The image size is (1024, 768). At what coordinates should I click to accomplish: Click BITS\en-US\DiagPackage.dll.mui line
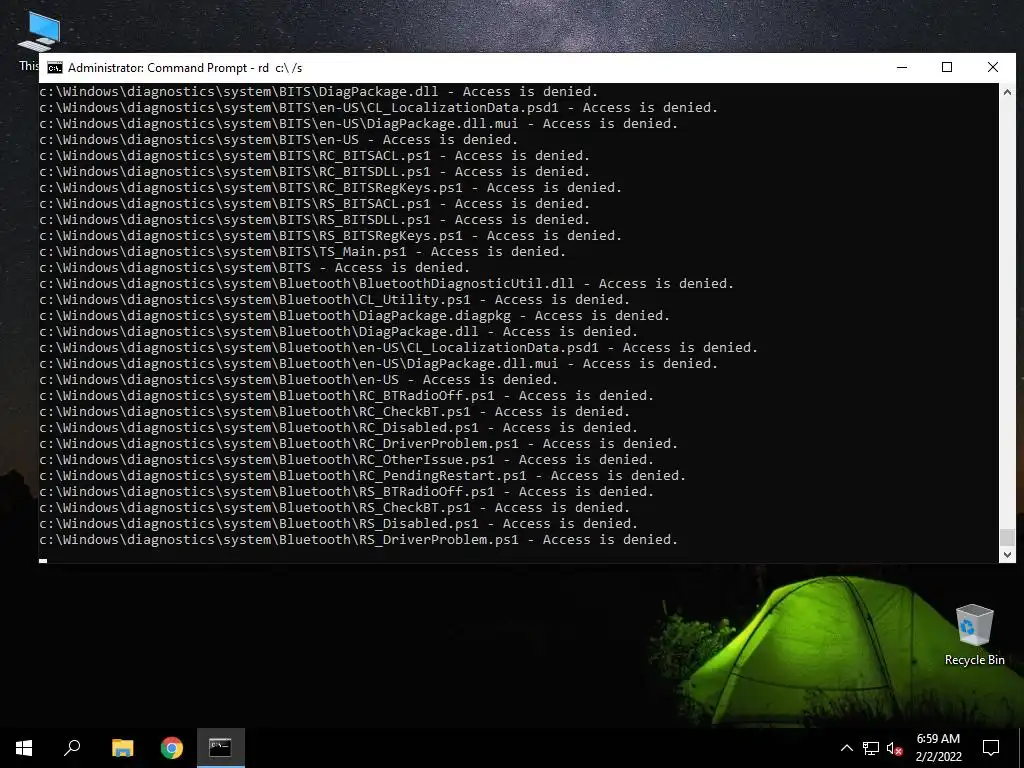[x=359, y=123]
